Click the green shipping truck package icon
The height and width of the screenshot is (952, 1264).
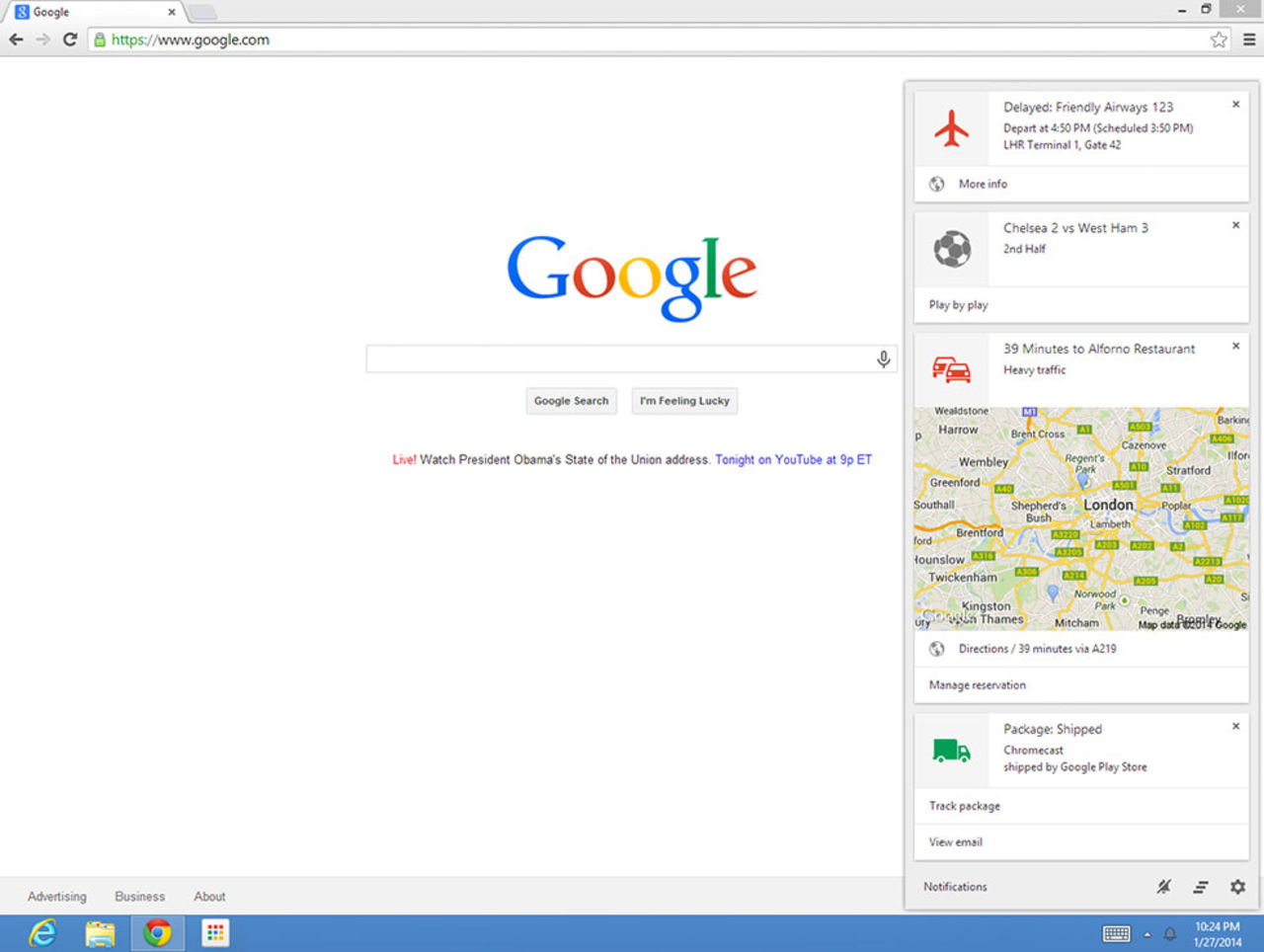951,750
